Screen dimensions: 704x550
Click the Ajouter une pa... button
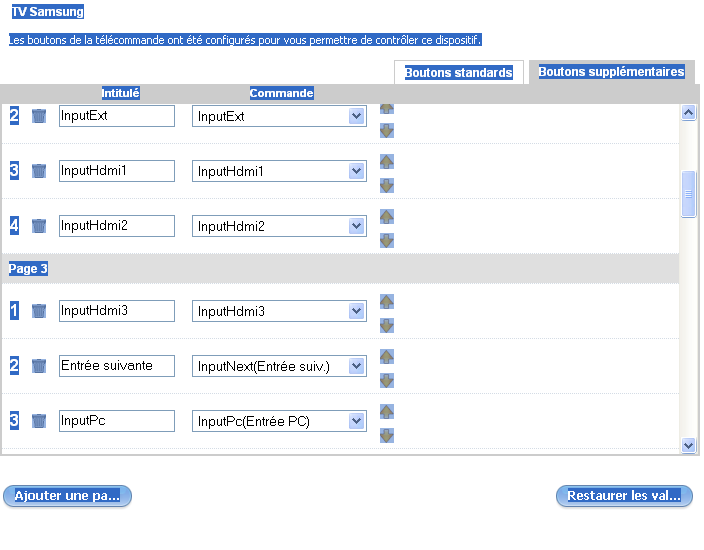click(x=67, y=496)
